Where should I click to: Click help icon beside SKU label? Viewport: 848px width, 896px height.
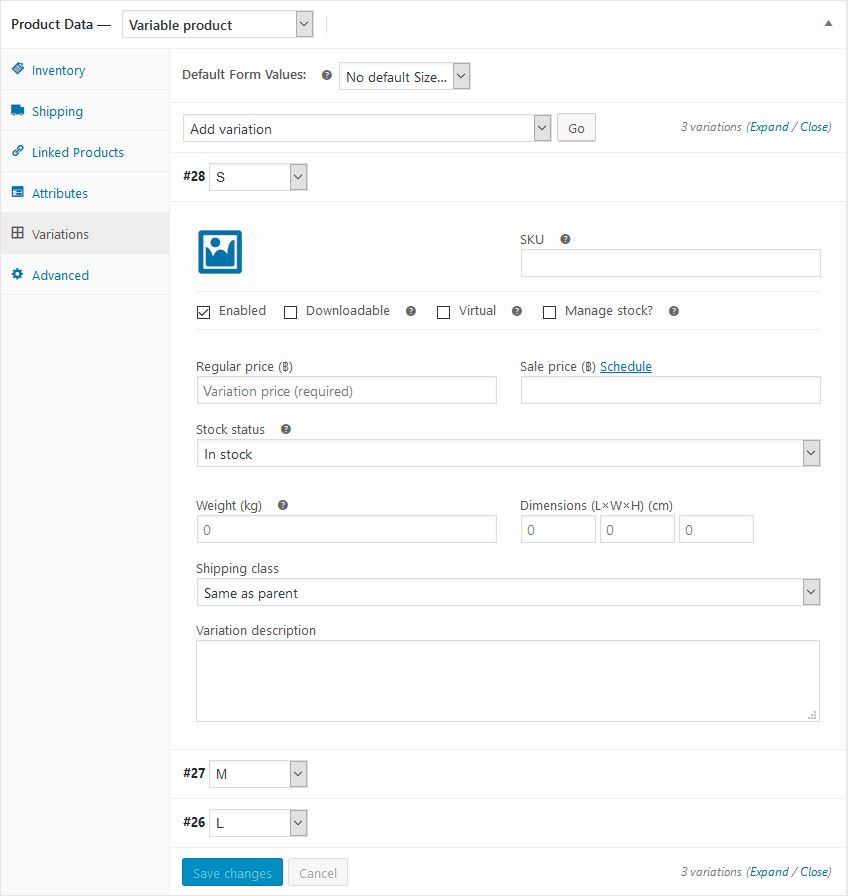pos(565,239)
